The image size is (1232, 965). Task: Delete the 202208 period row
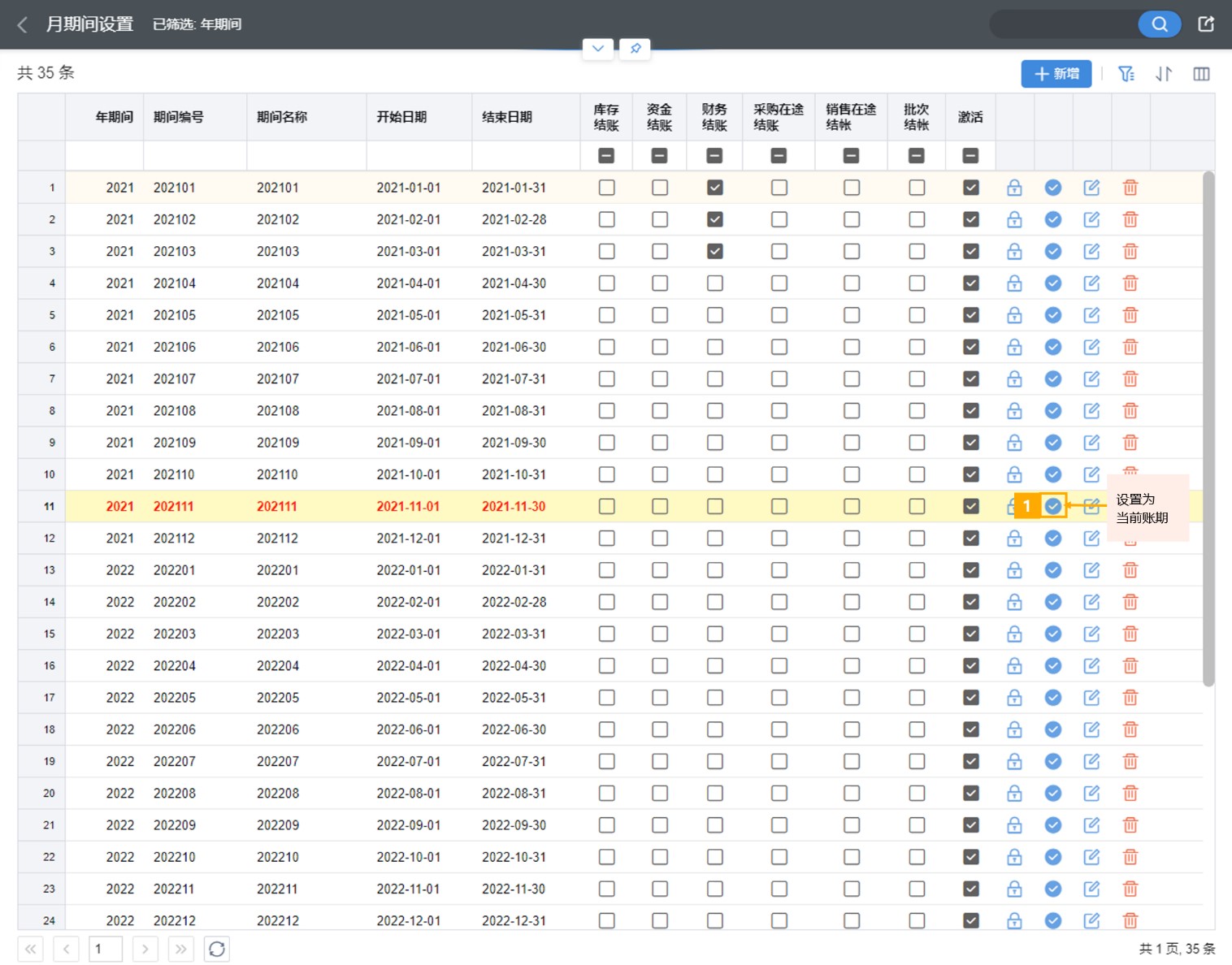(1130, 794)
